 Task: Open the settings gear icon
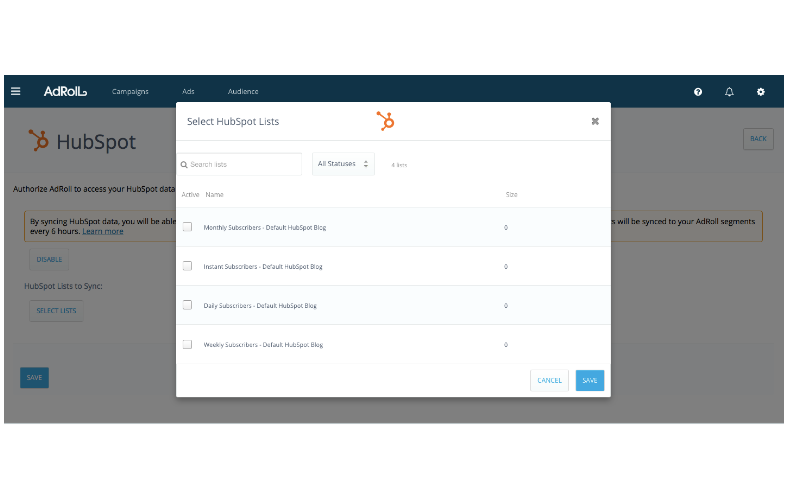coord(761,92)
